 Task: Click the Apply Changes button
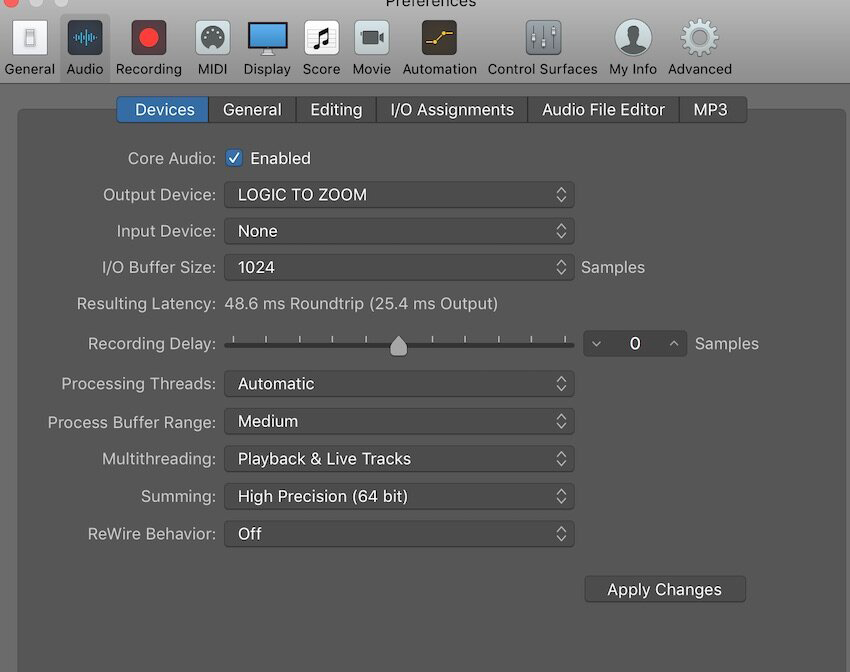(x=665, y=589)
